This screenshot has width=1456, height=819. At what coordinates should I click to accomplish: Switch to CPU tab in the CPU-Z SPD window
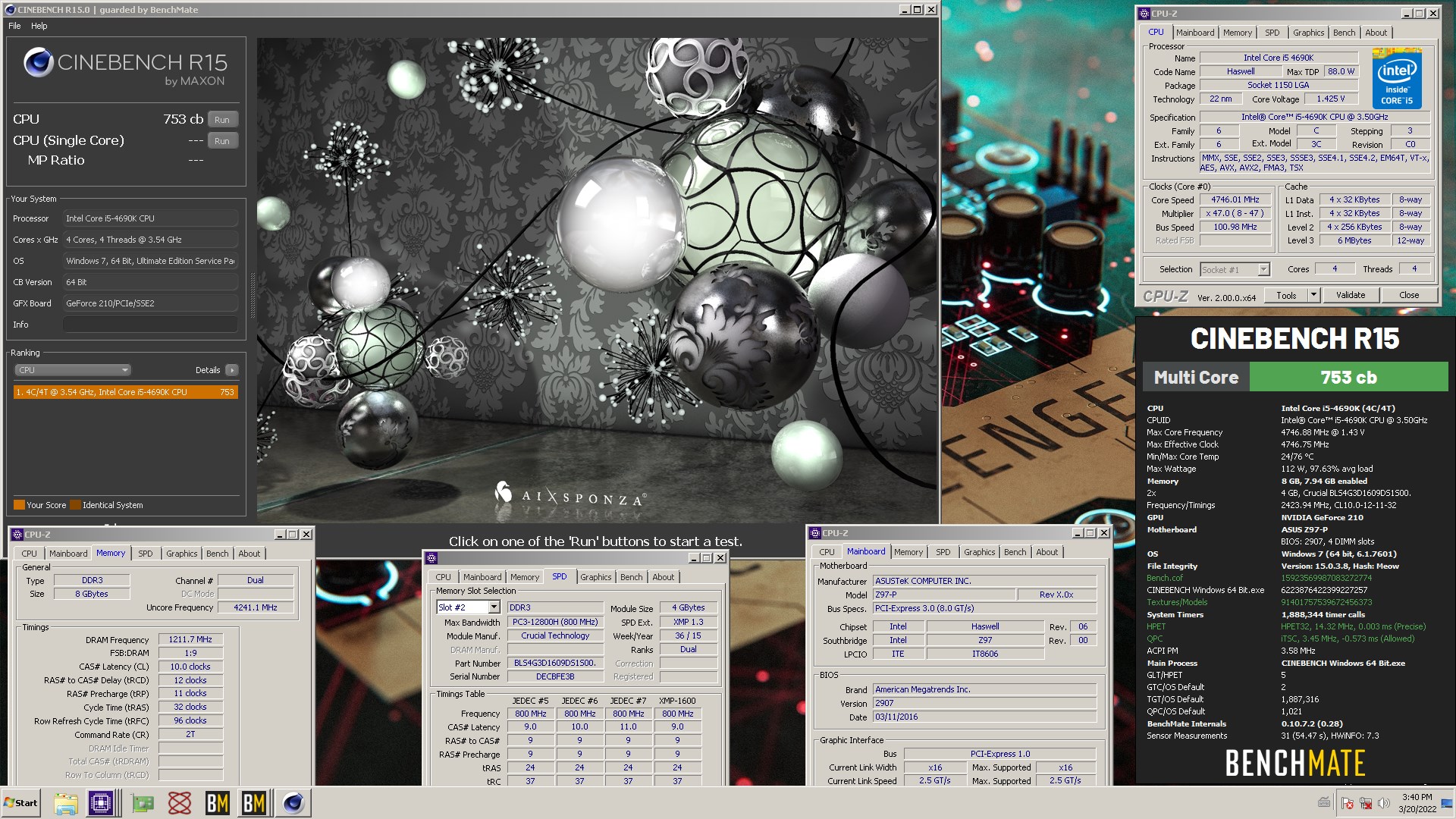443,577
